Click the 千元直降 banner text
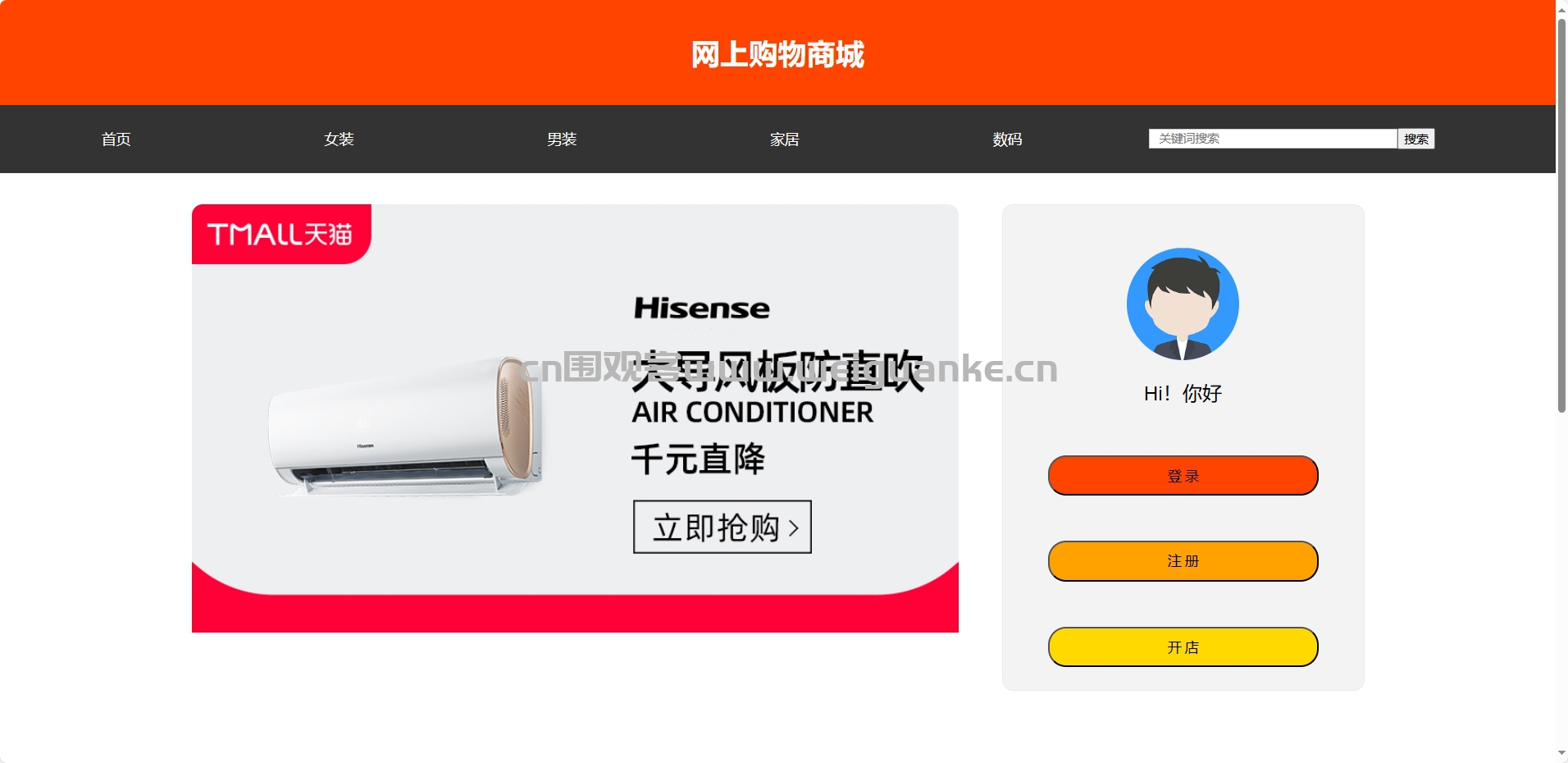This screenshot has height=763, width=1568. tap(698, 459)
